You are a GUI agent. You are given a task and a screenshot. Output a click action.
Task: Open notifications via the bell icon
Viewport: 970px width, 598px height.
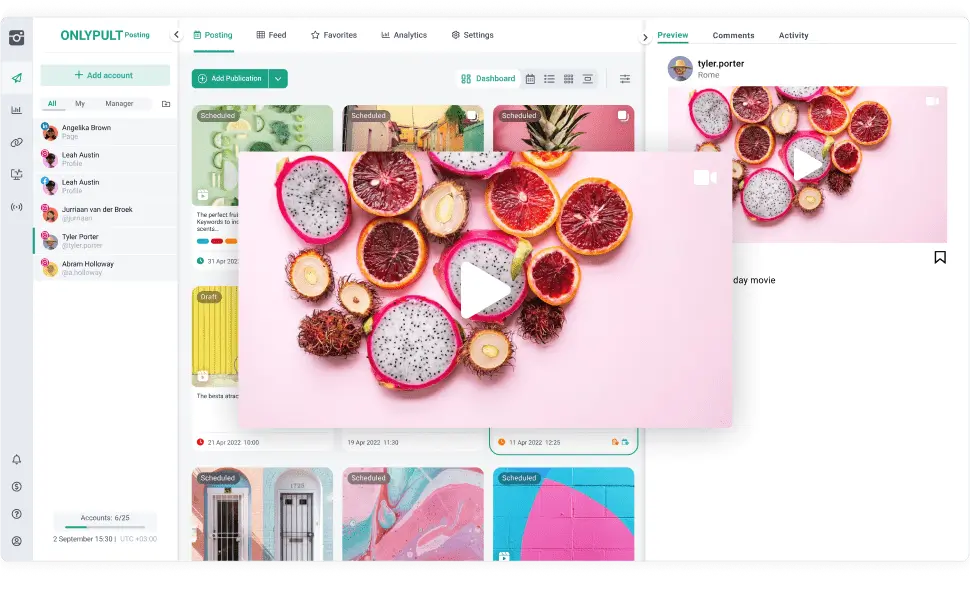tap(15, 460)
